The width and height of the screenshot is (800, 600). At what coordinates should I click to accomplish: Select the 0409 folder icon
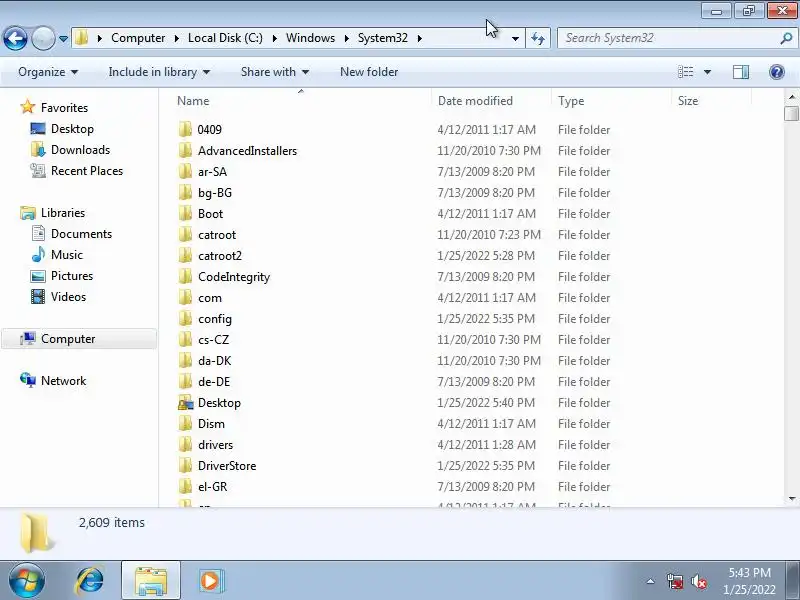[186, 129]
